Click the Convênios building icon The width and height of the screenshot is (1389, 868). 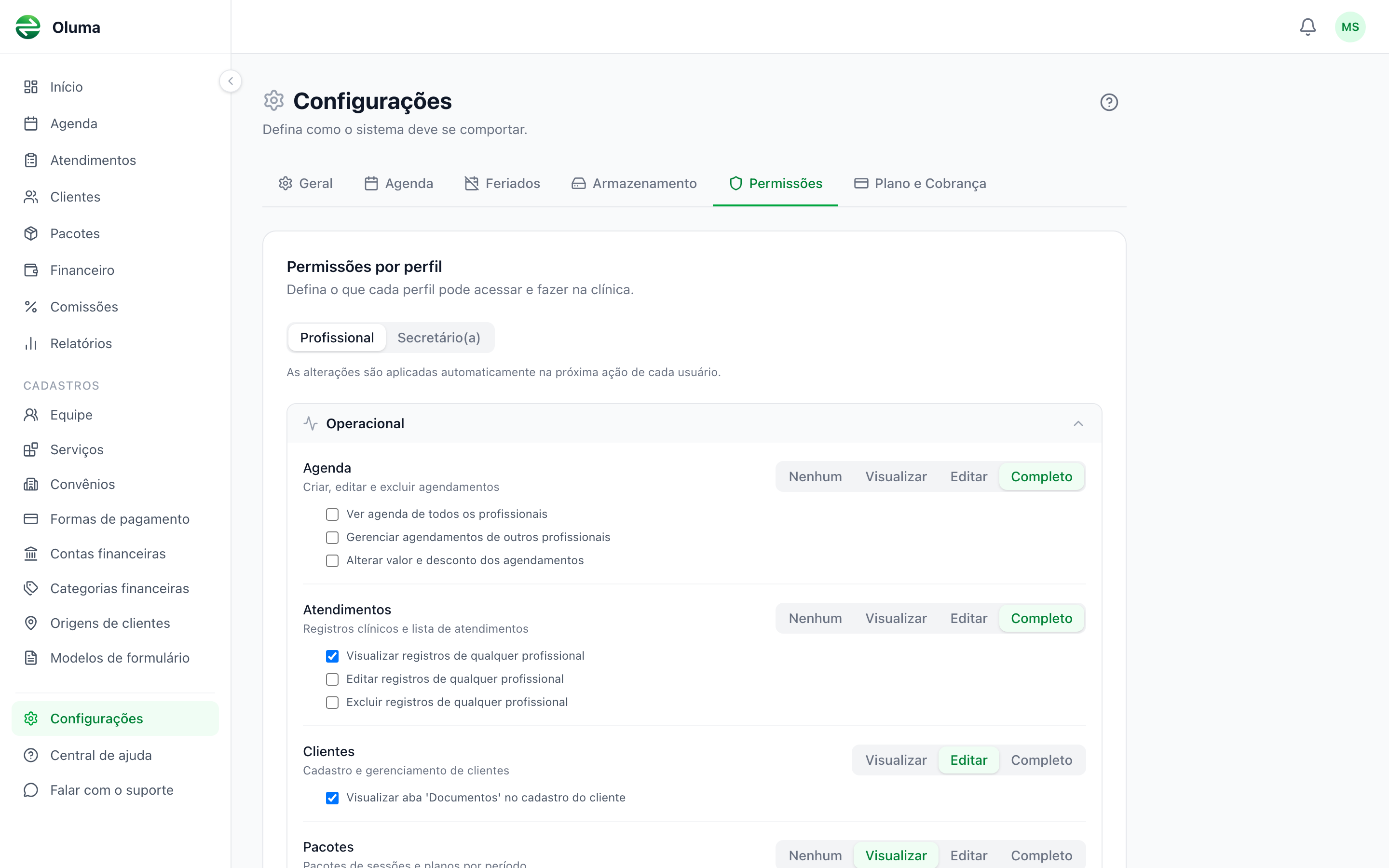tap(31, 485)
